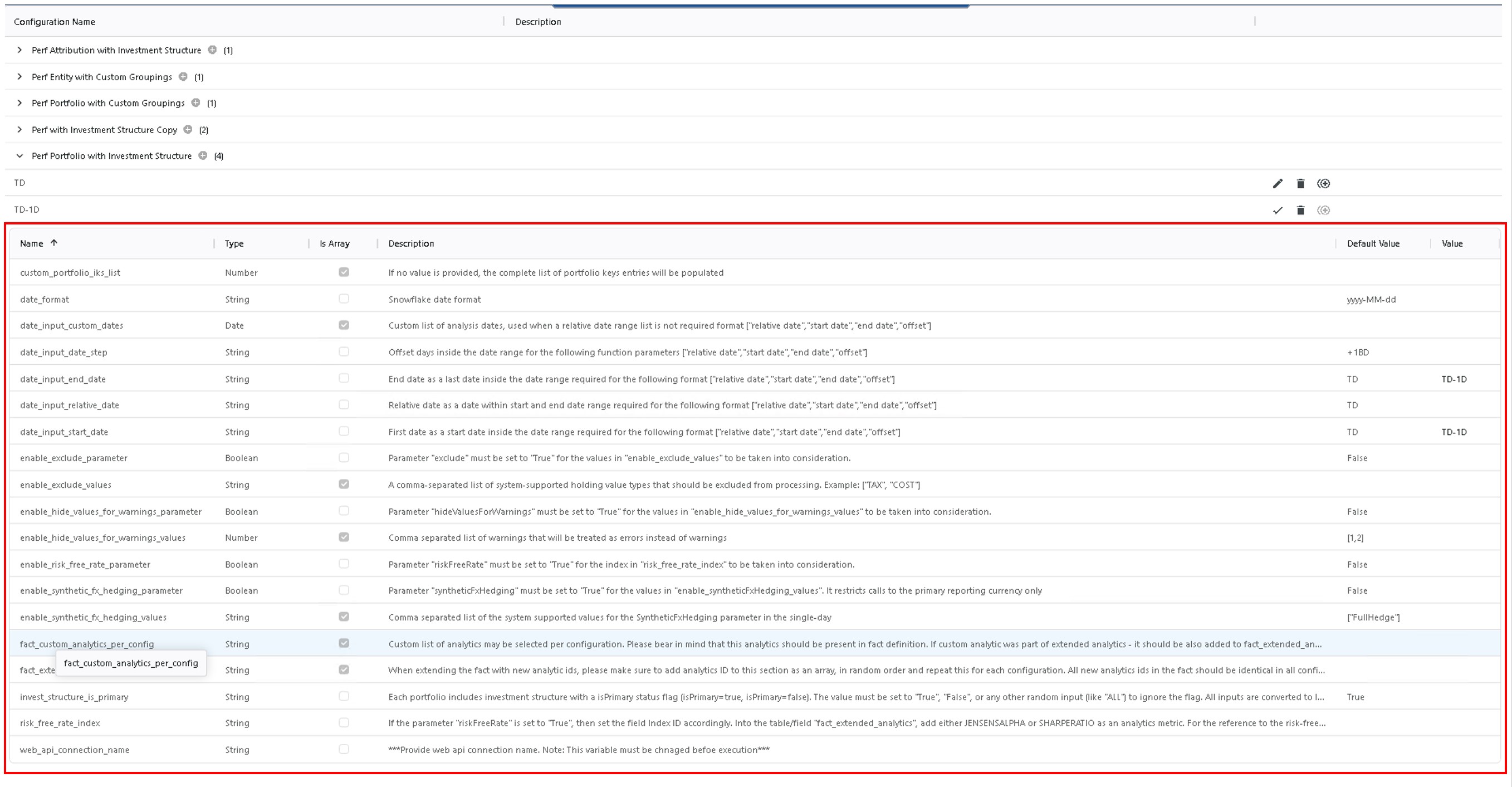Viewport: 1512px width, 787px height.
Task: Expand the Perf Attribution with Investment Structure group
Action: click(x=19, y=50)
